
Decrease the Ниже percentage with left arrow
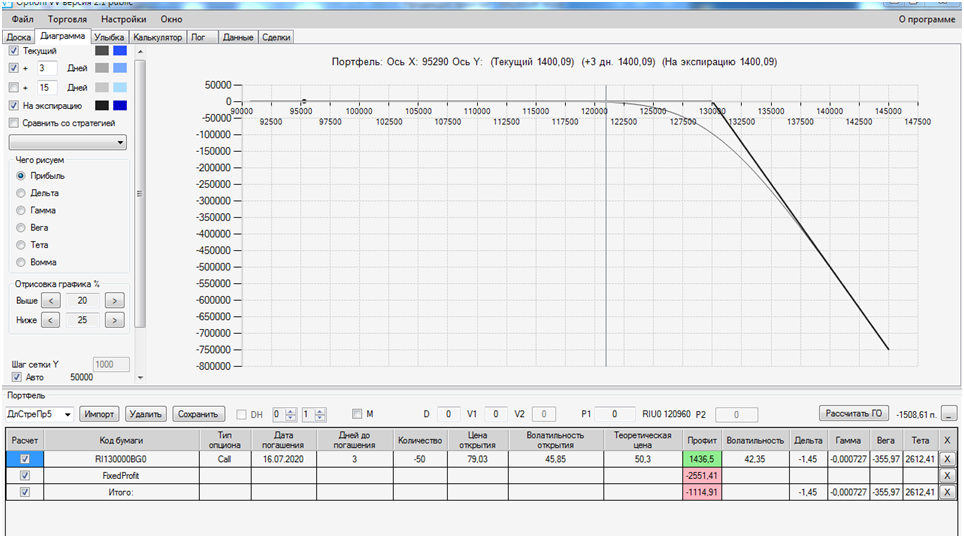point(51,320)
